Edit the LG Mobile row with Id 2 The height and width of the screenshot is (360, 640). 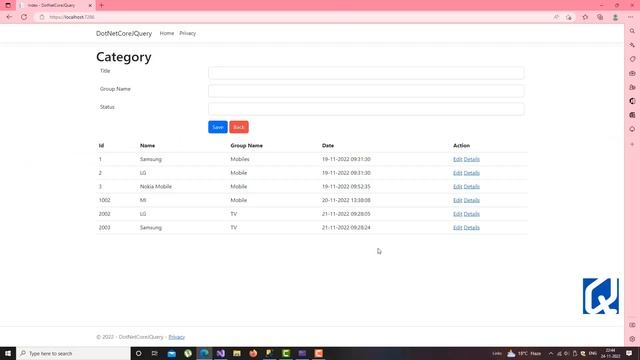point(458,173)
